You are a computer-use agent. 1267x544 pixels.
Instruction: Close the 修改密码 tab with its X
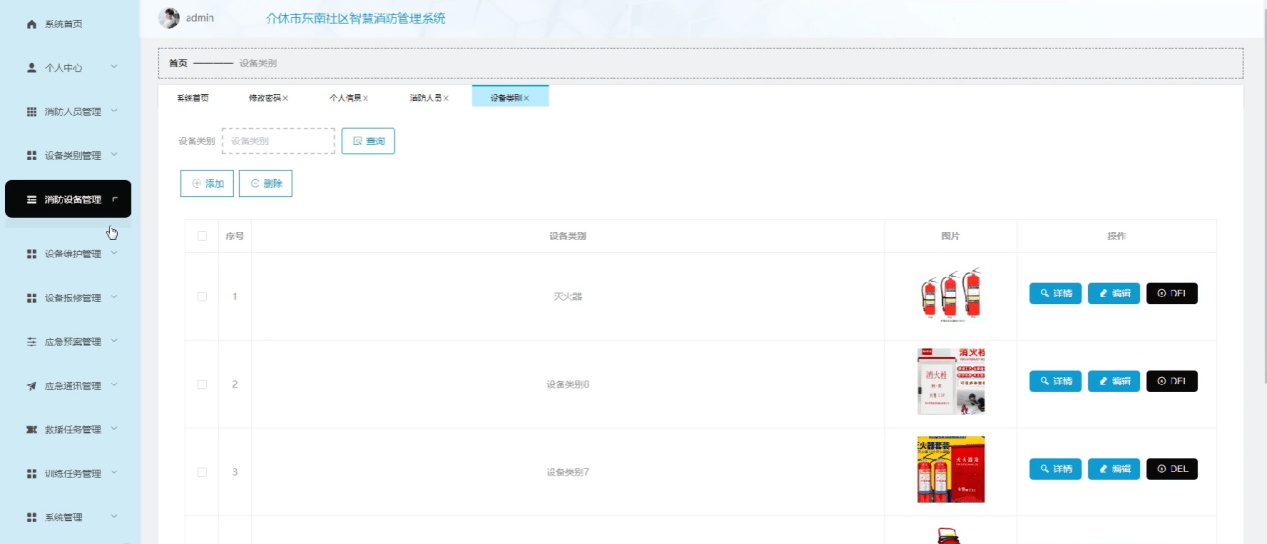pyautogui.click(x=285, y=98)
